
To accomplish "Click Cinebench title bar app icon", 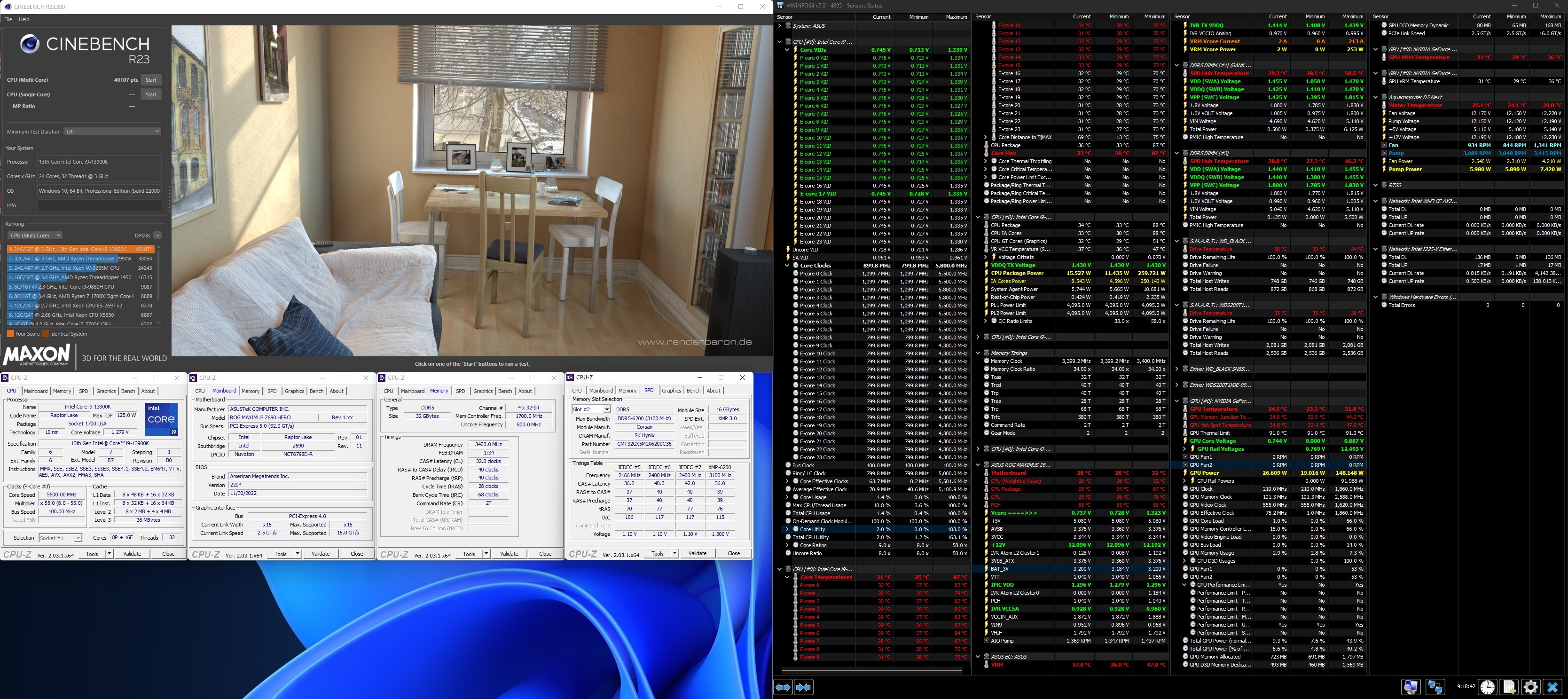I will [x=8, y=7].
